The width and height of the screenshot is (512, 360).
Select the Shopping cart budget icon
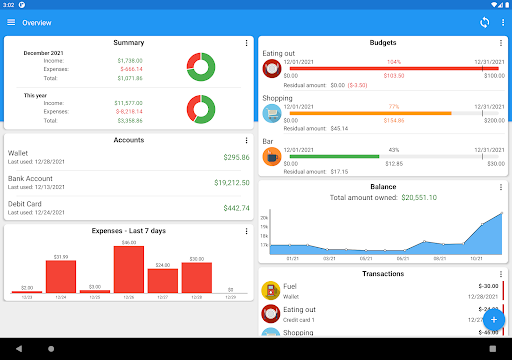tap(272, 113)
